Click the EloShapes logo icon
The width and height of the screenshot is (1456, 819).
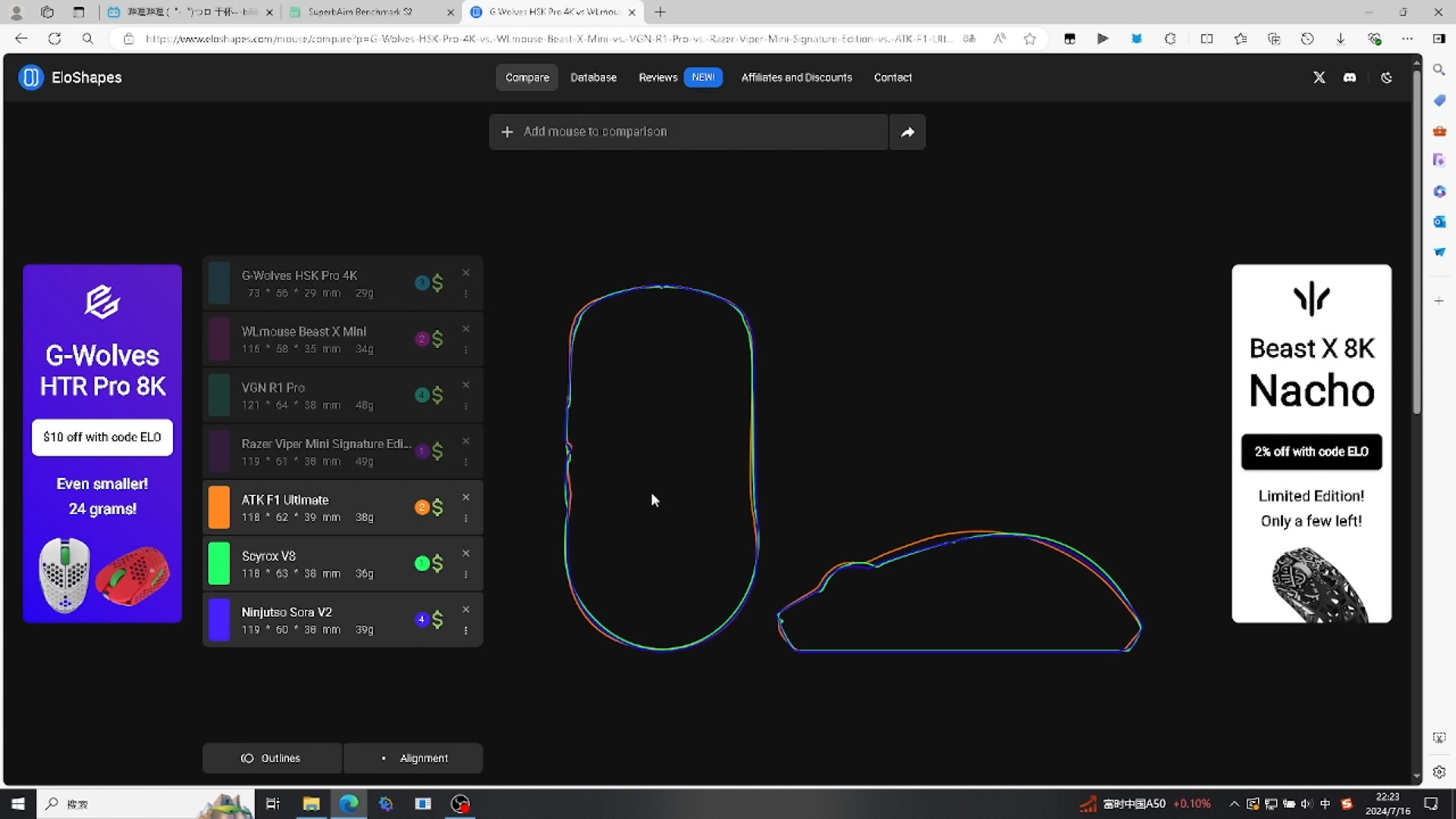tap(31, 77)
